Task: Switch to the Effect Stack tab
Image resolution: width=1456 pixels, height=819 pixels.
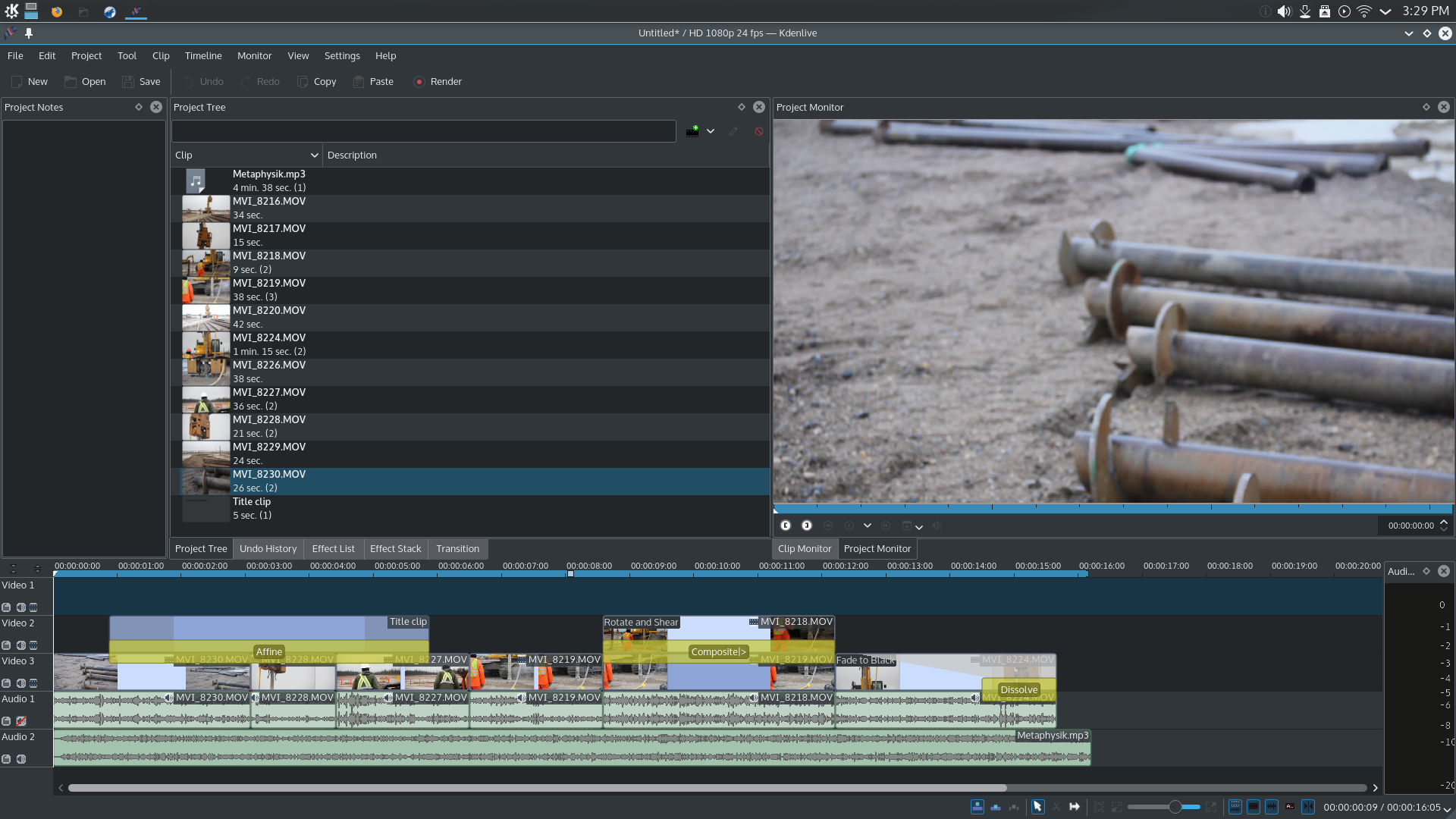Action: tap(395, 549)
